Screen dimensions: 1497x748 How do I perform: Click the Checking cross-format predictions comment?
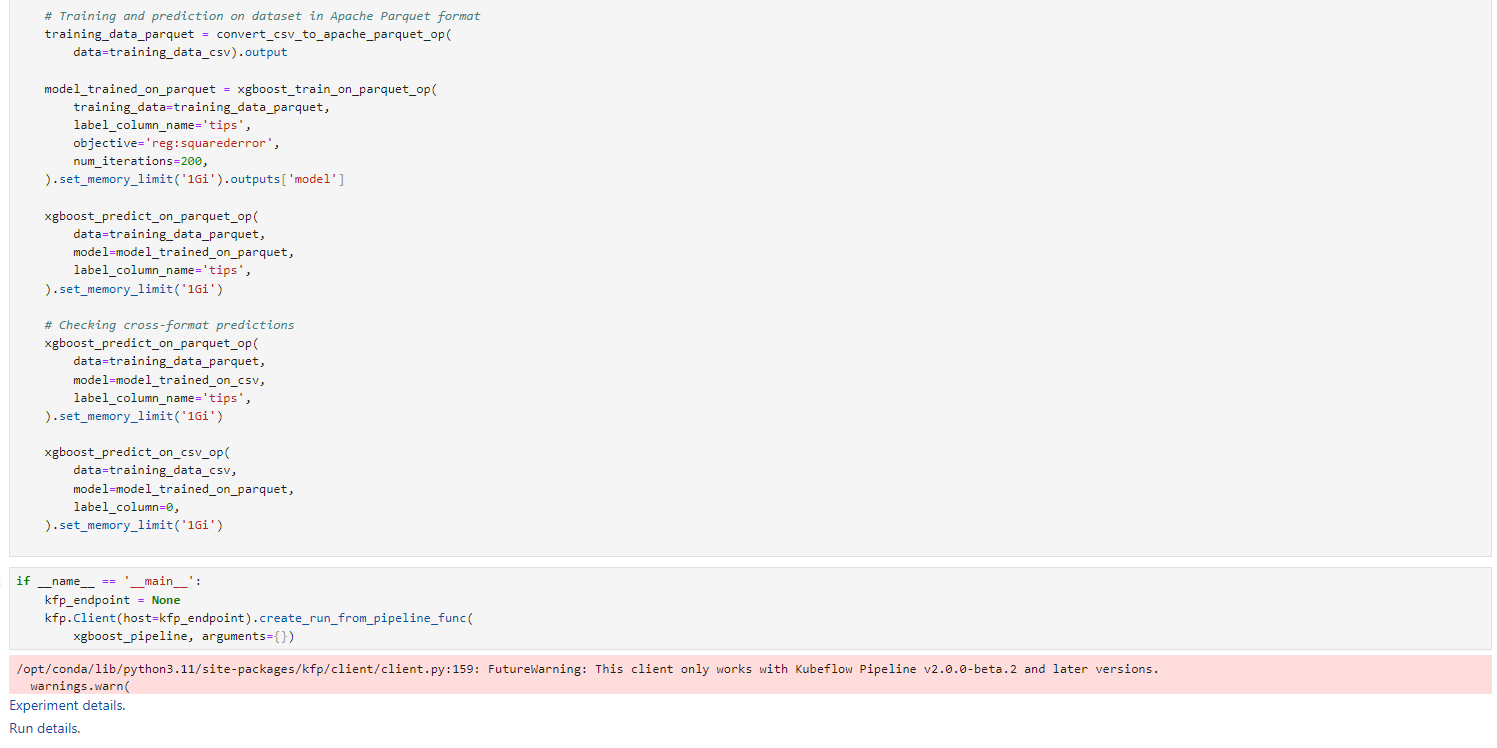point(169,325)
